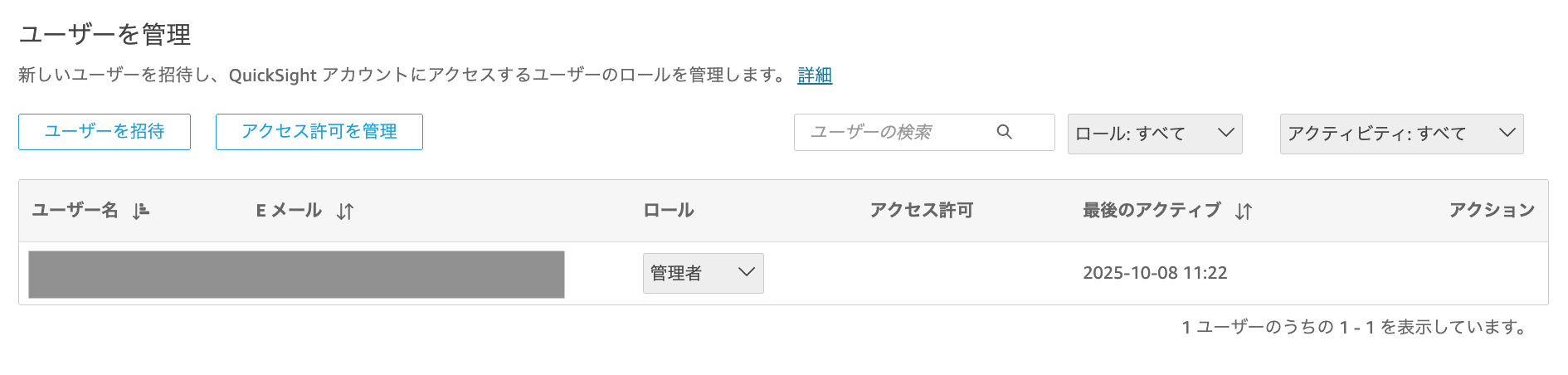Screen dimensions: 1568x375
Task: Click the ロール column header
Action: tap(669, 211)
